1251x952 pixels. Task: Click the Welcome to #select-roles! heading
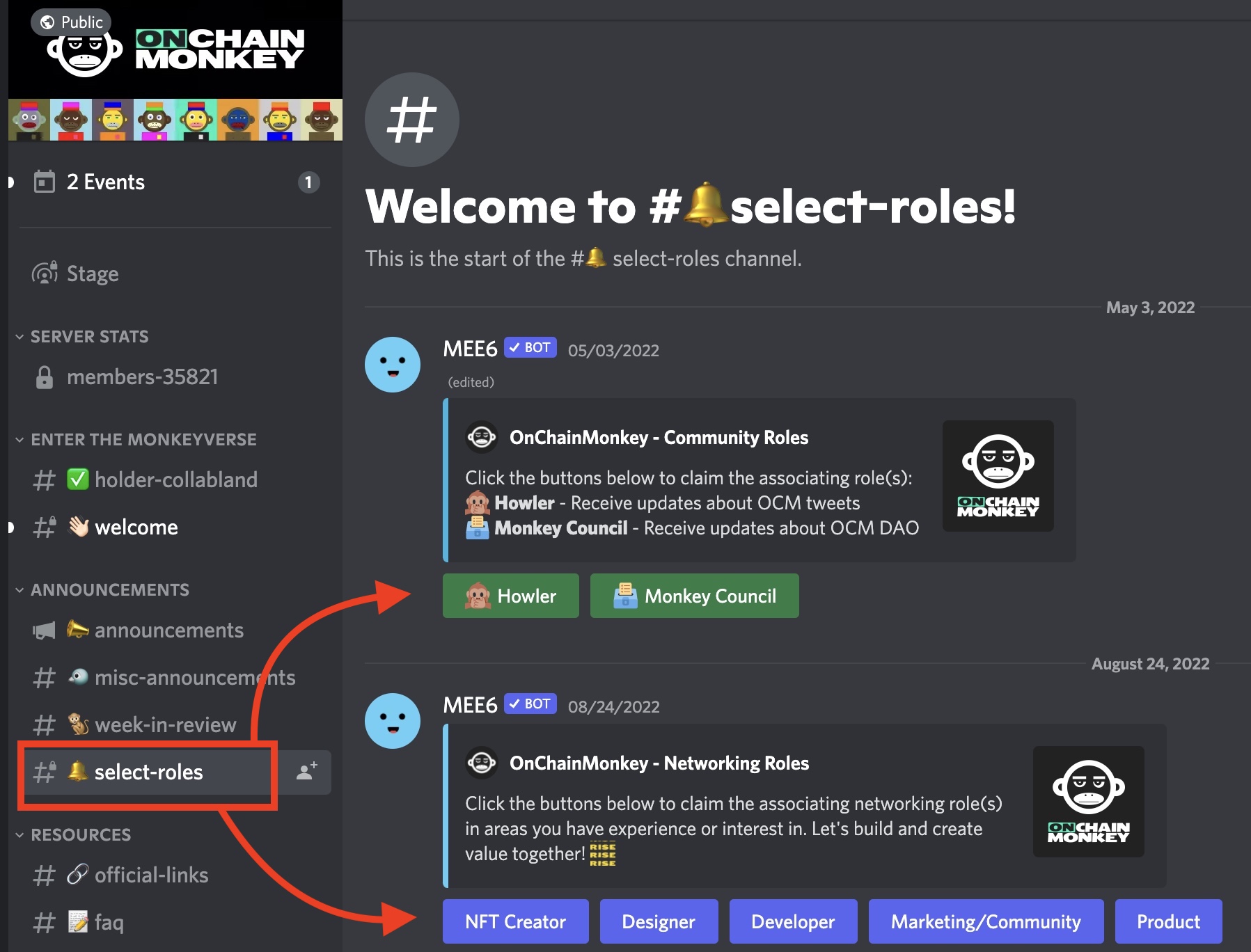tap(691, 206)
